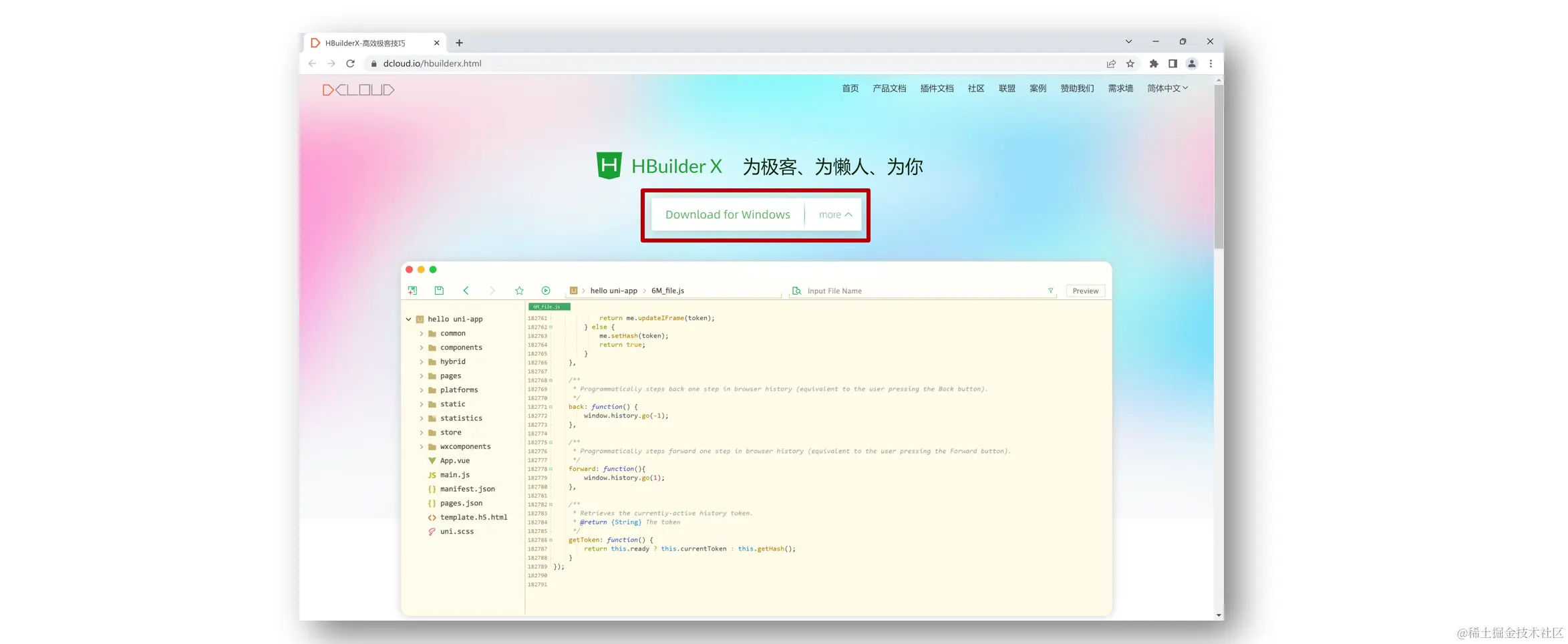This screenshot has height=644, width=1568.
Task: Toggle the bookmark star in the address bar
Action: point(1130,63)
